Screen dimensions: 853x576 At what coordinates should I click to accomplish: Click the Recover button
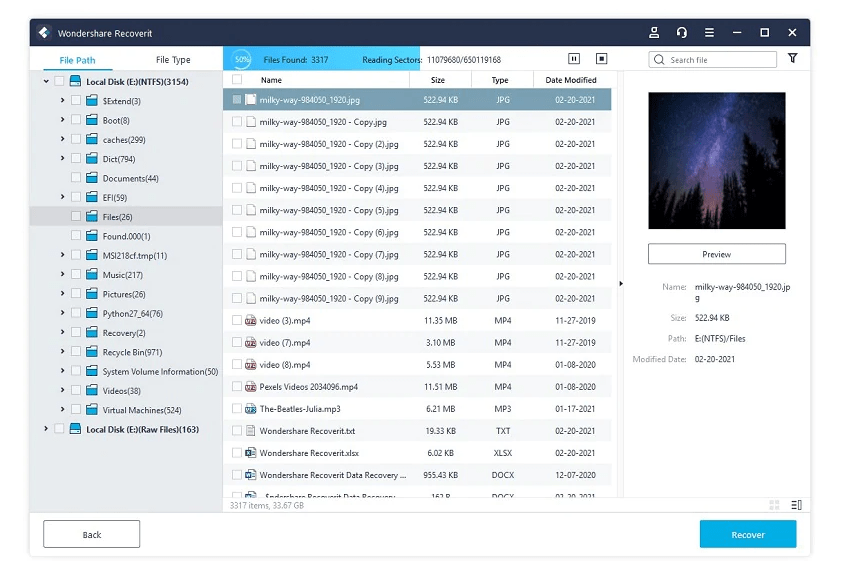[x=747, y=535]
